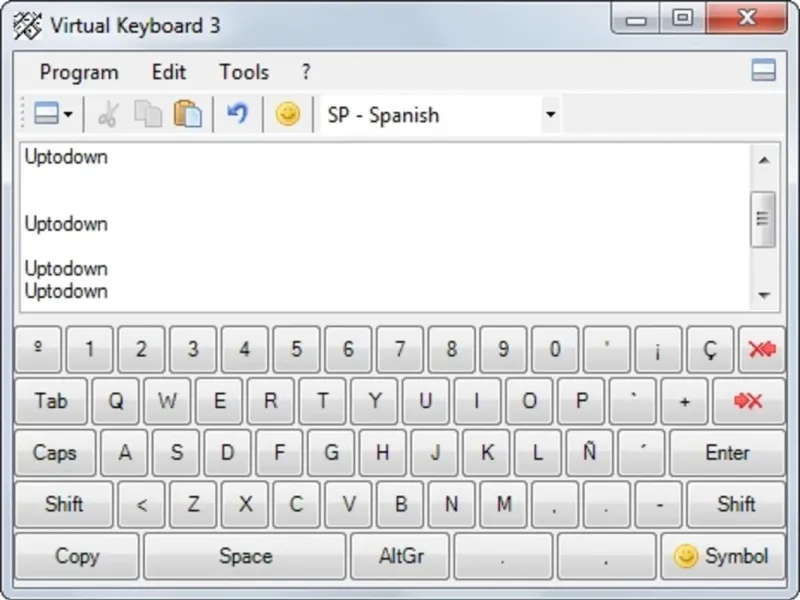This screenshot has width=800, height=600.
Task: Click the Q key
Action: (116, 401)
